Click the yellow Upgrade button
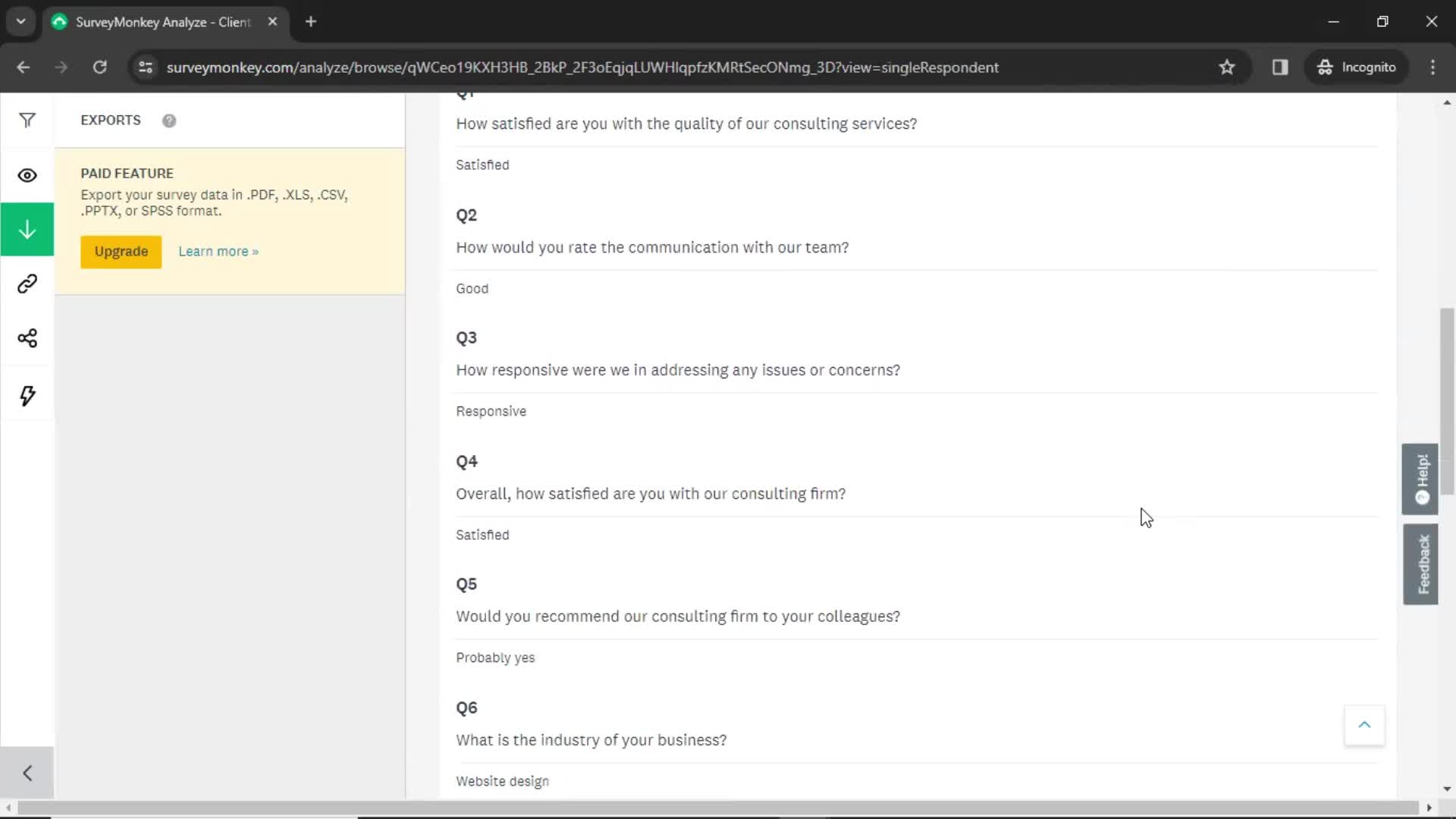The height and width of the screenshot is (819, 1456). (121, 252)
